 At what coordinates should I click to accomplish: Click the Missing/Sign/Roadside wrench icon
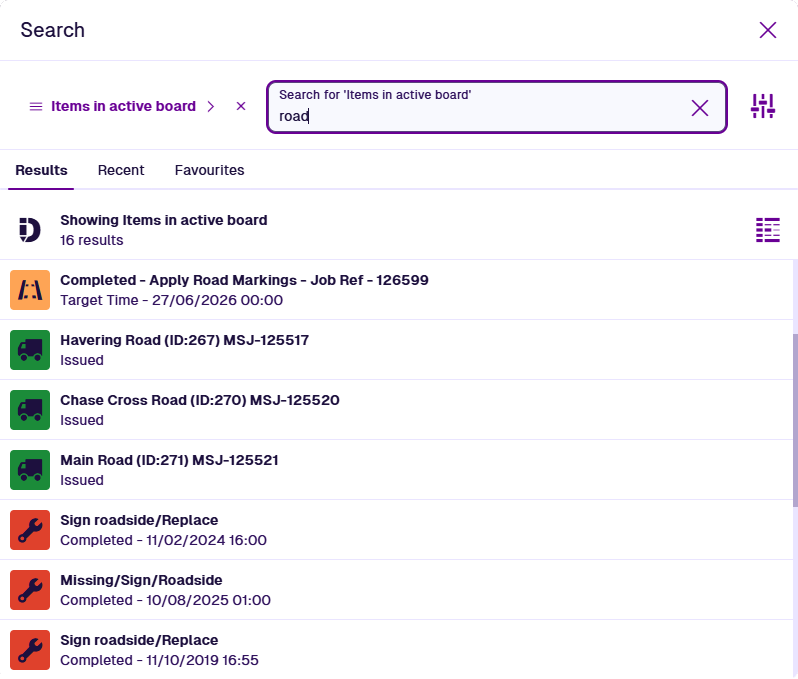pyautogui.click(x=30, y=590)
